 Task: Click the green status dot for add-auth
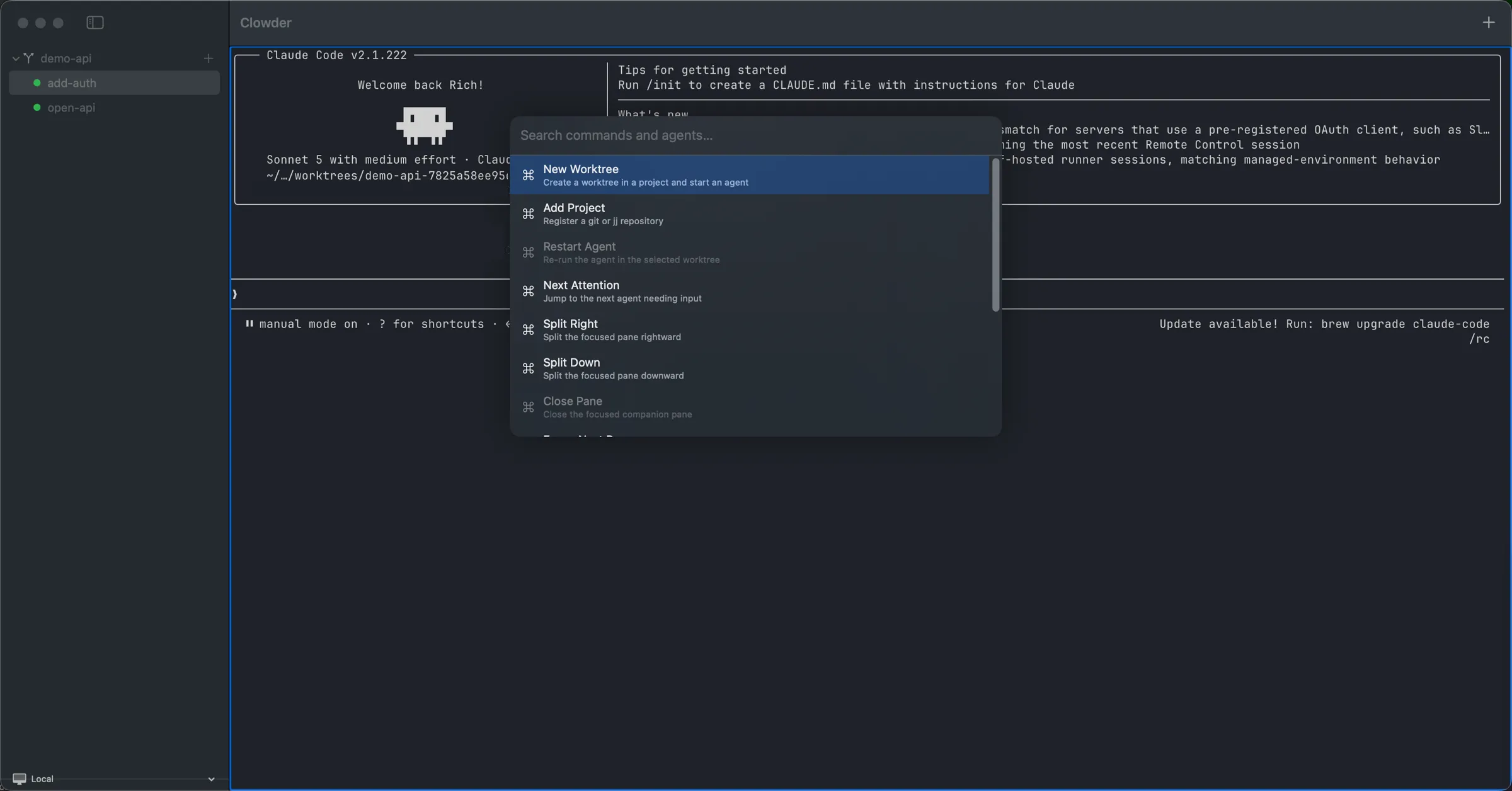37,83
